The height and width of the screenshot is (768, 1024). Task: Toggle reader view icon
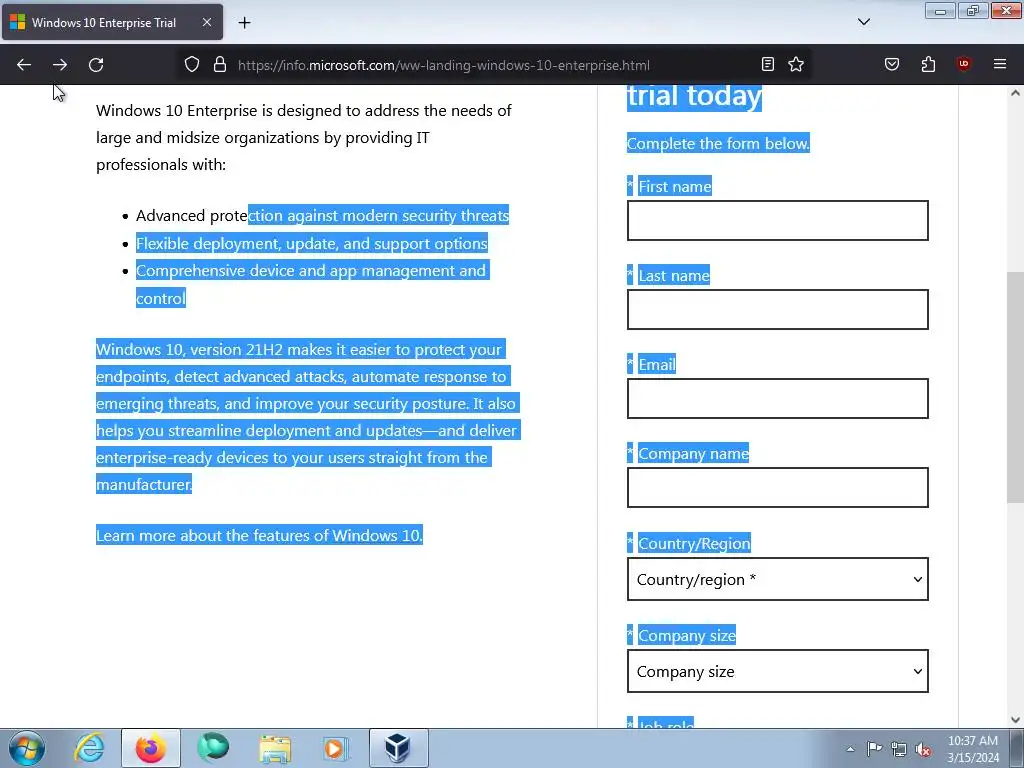tap(768, 64)
